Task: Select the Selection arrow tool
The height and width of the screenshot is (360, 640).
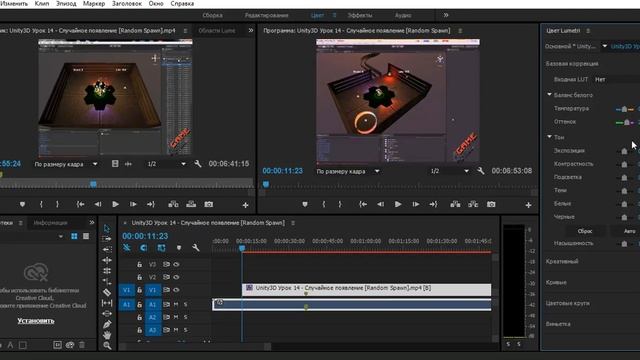Action: pyautogui.click(x=107, y=228)
